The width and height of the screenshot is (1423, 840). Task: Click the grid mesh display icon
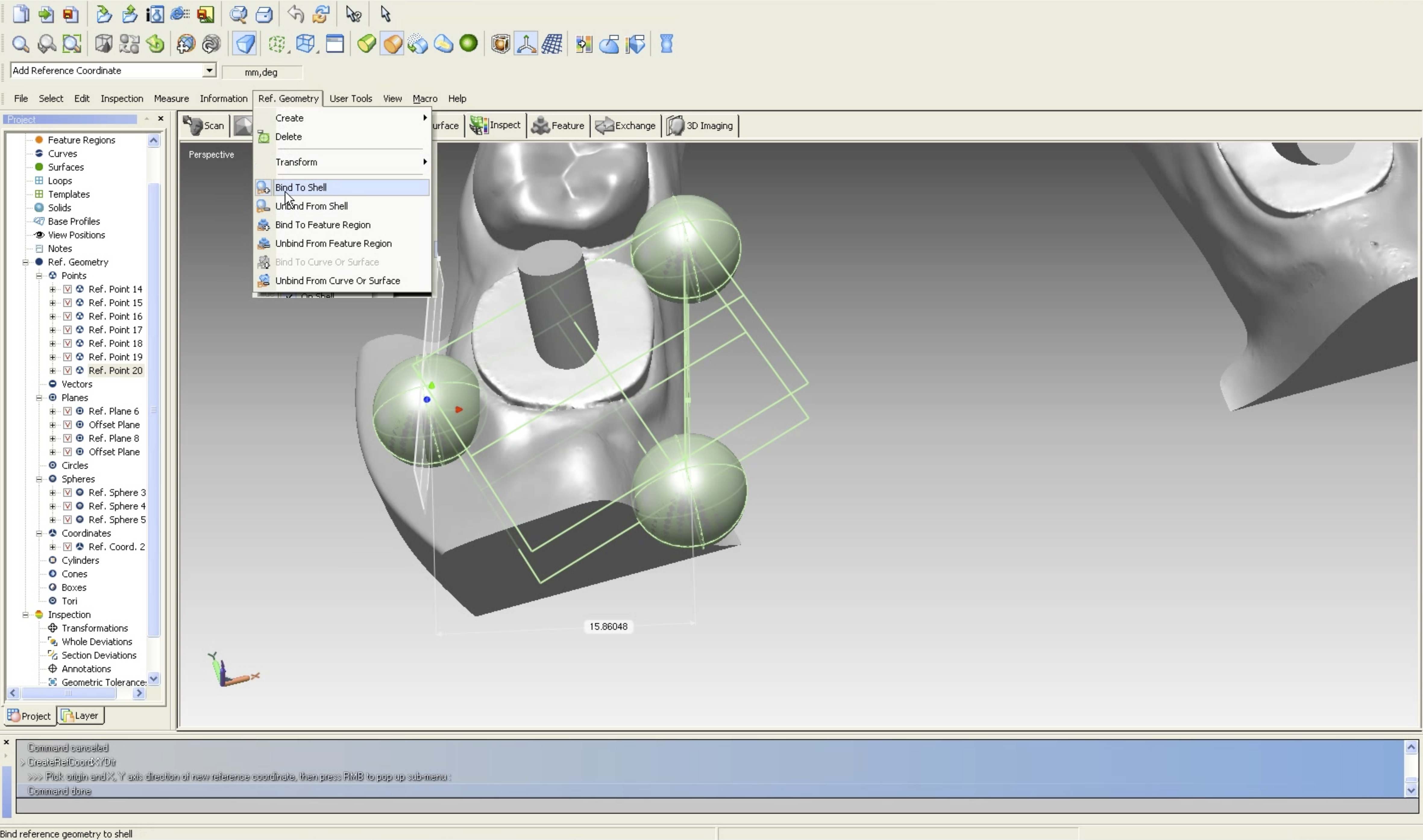pos(552,44)
